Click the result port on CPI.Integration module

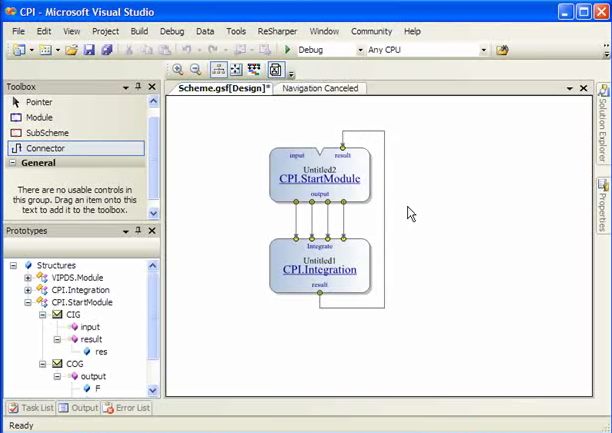pyautogui.click(x=320, y=293)
